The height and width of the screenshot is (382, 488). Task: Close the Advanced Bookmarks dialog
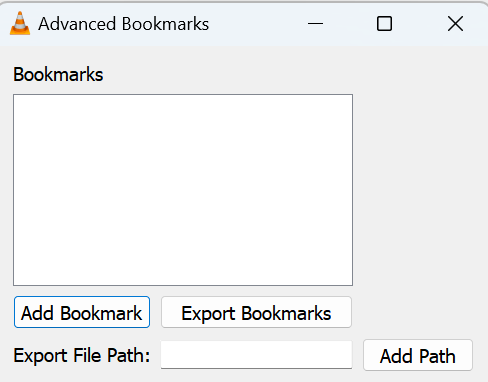click(455, 24)
